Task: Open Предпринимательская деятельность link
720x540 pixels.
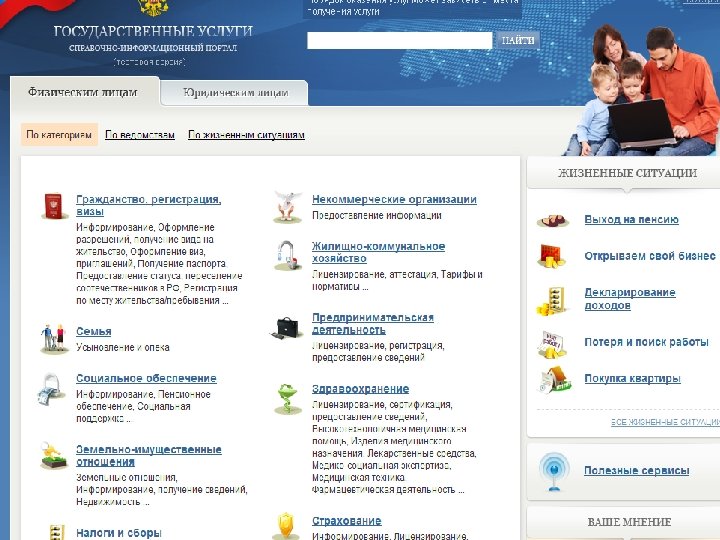Action: (x=373, y=324)
